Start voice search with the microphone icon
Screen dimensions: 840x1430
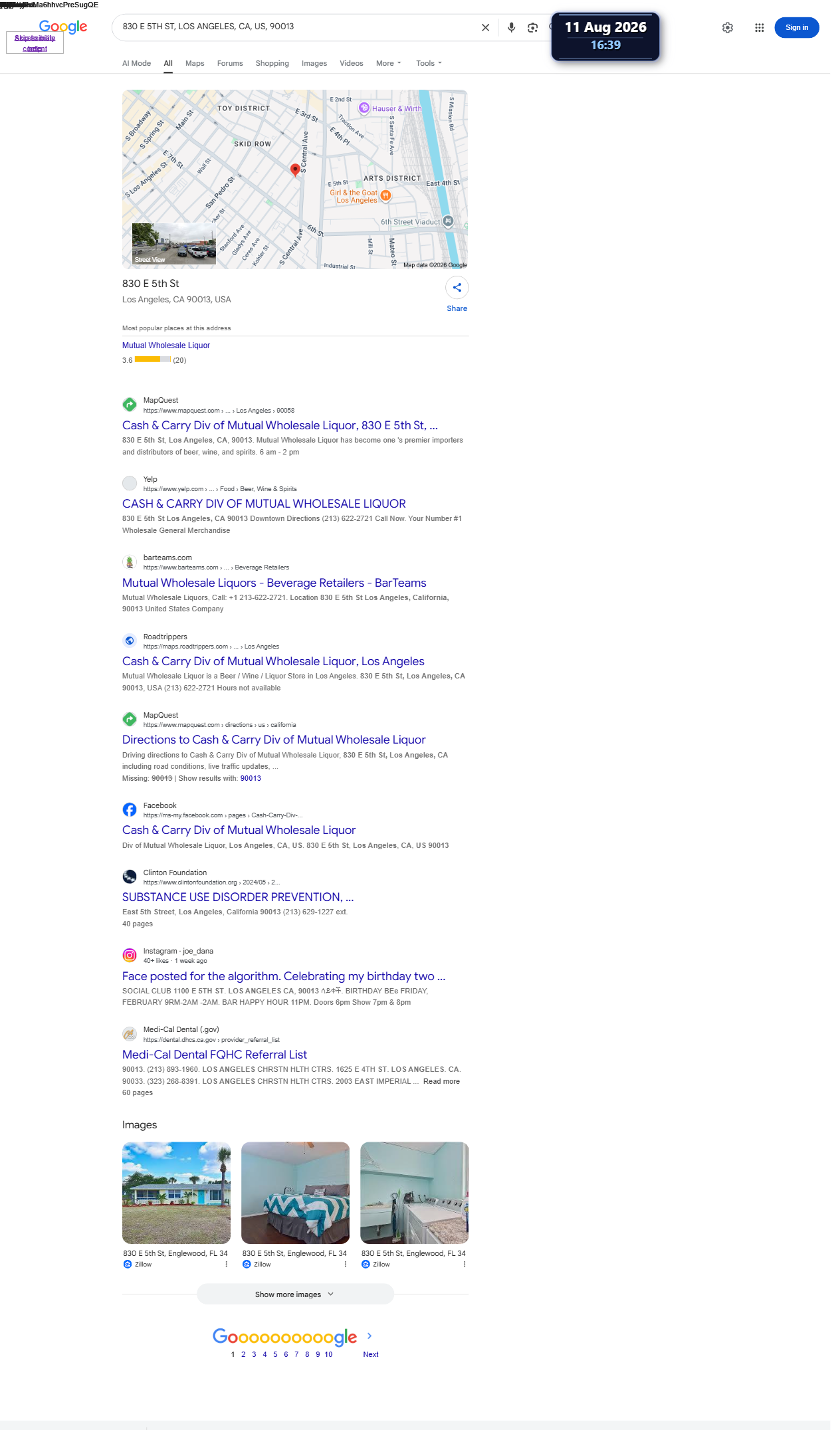511,27
